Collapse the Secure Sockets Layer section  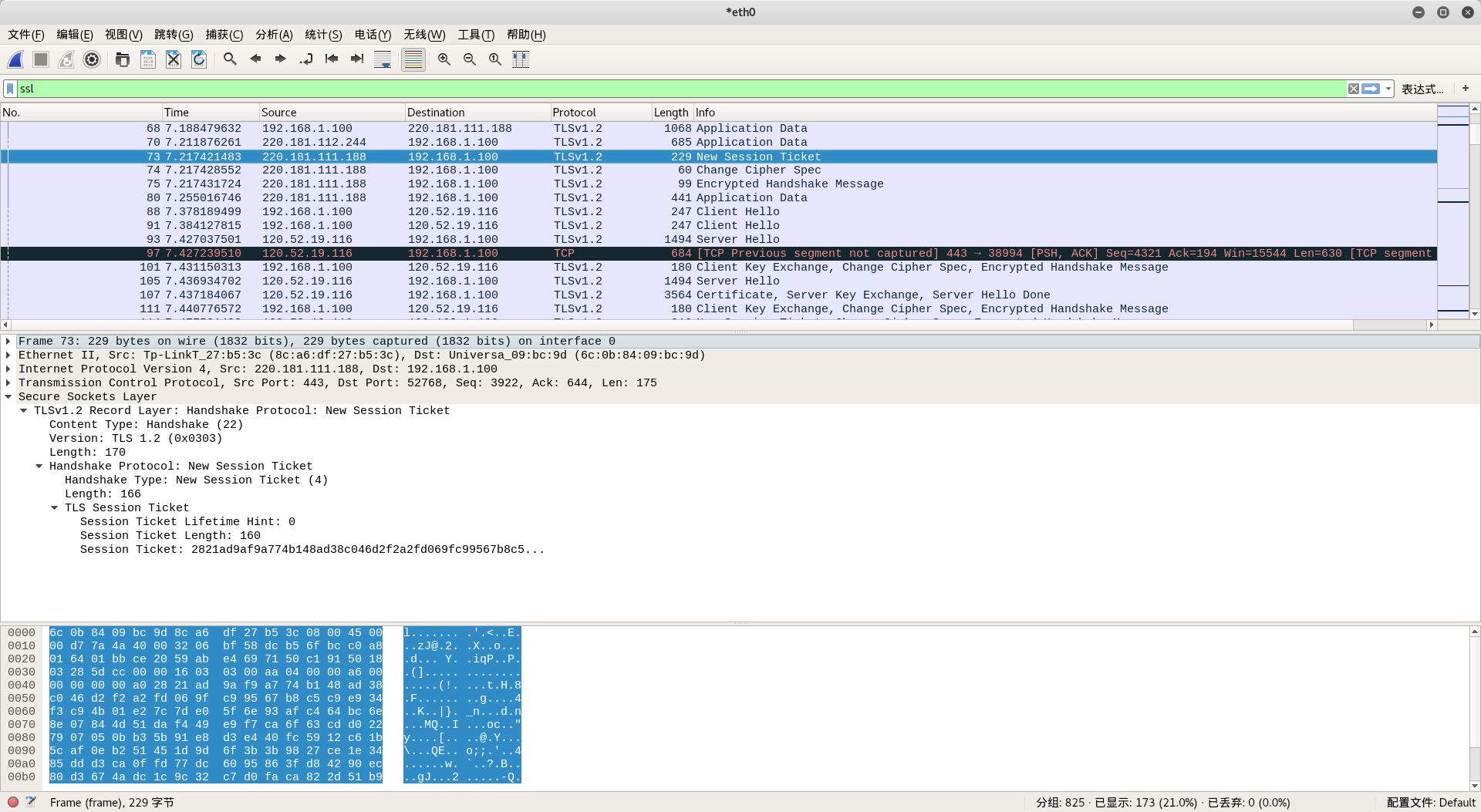pyautogui.click(x=8, y=397)
